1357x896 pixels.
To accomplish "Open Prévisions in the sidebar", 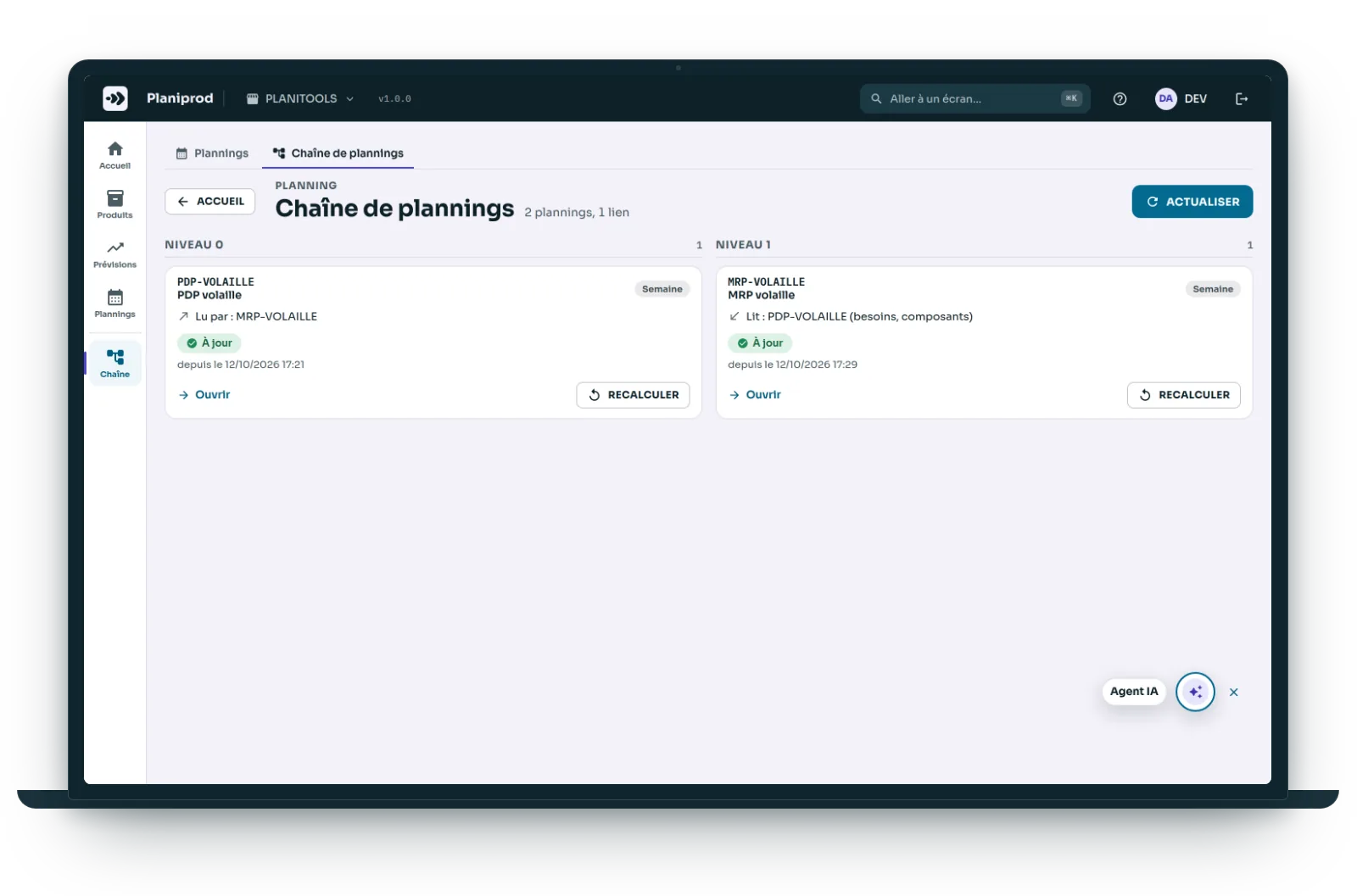I will tap(115, 254).
